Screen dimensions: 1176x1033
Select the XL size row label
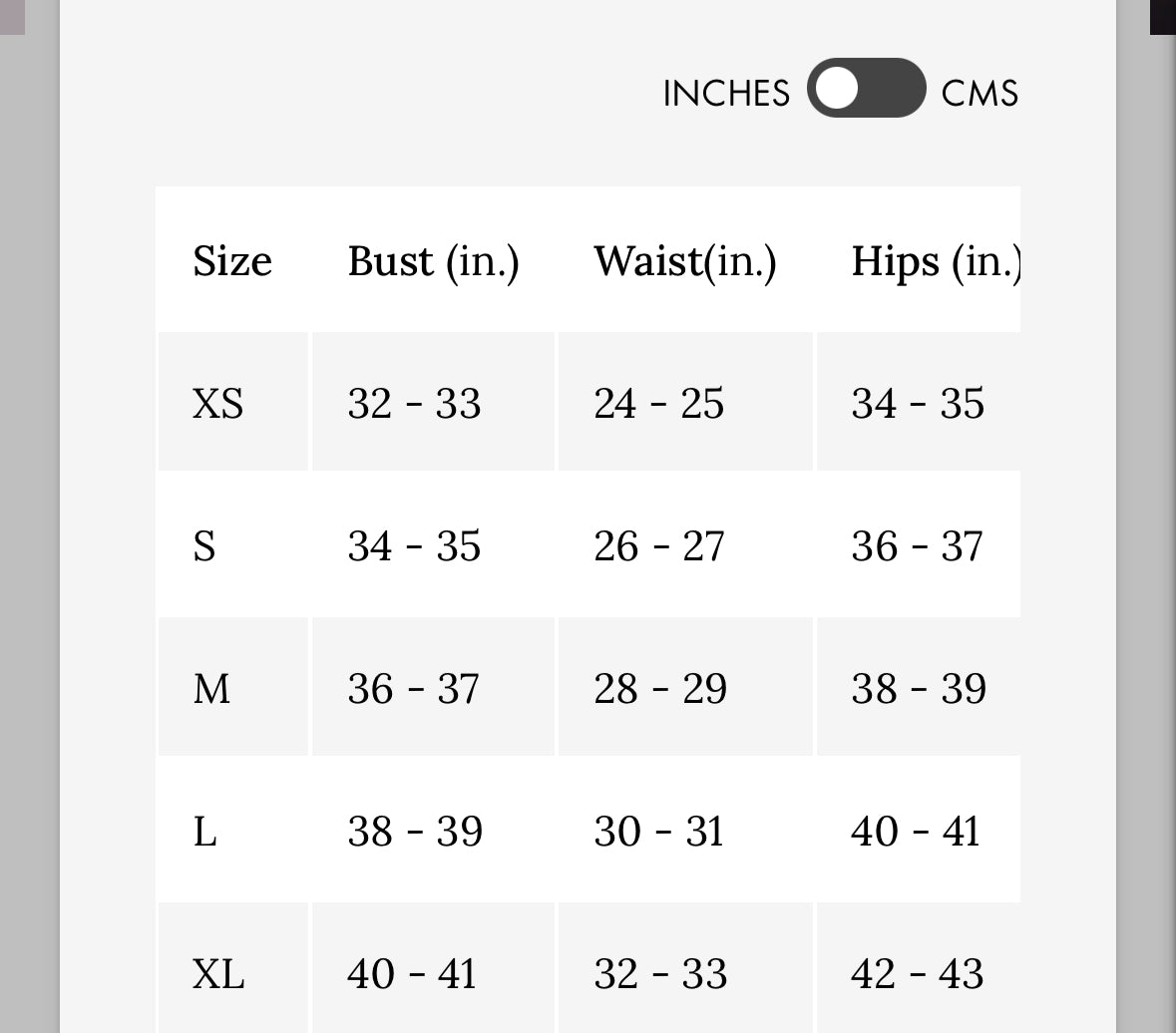click(217, 974)
